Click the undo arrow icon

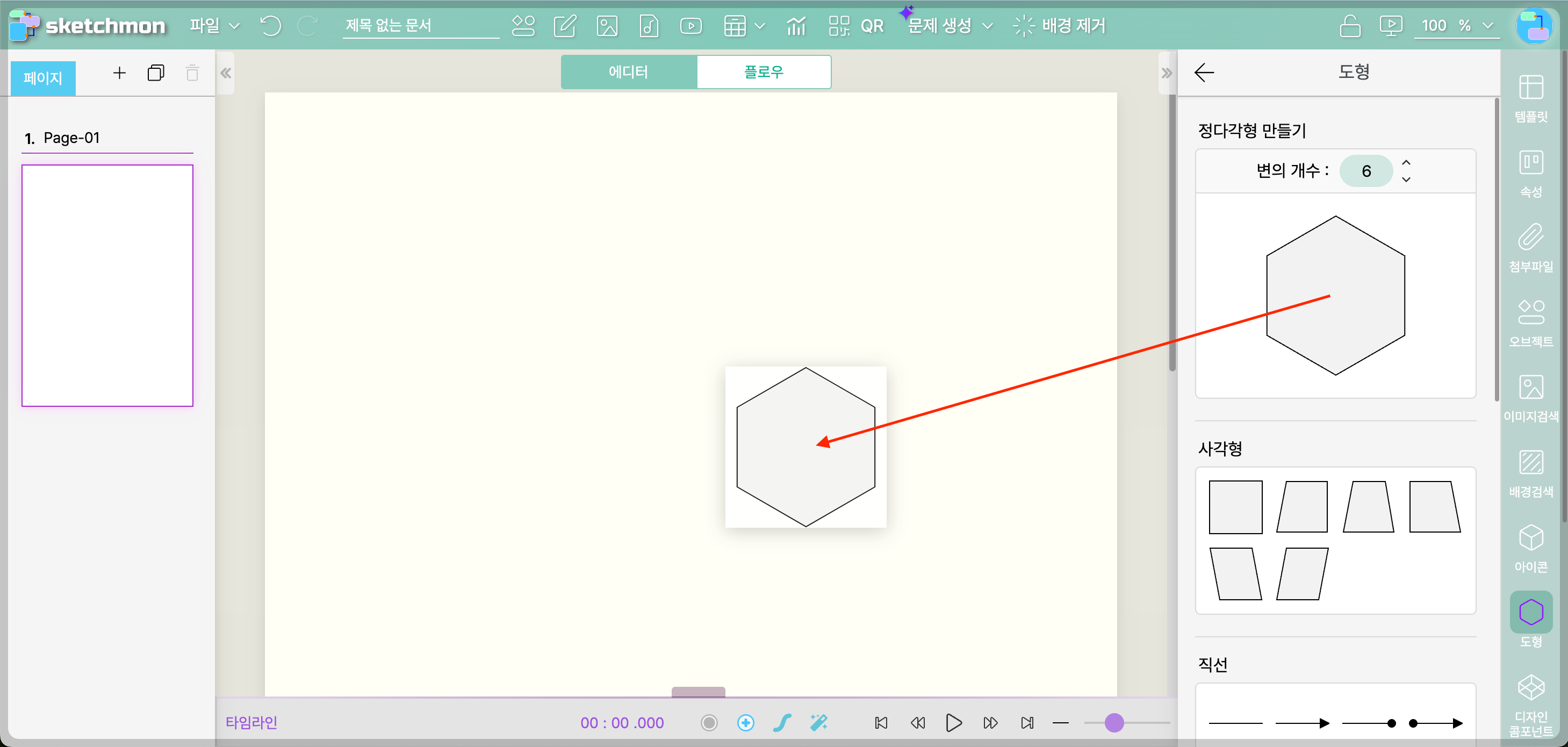pos(270,26)
